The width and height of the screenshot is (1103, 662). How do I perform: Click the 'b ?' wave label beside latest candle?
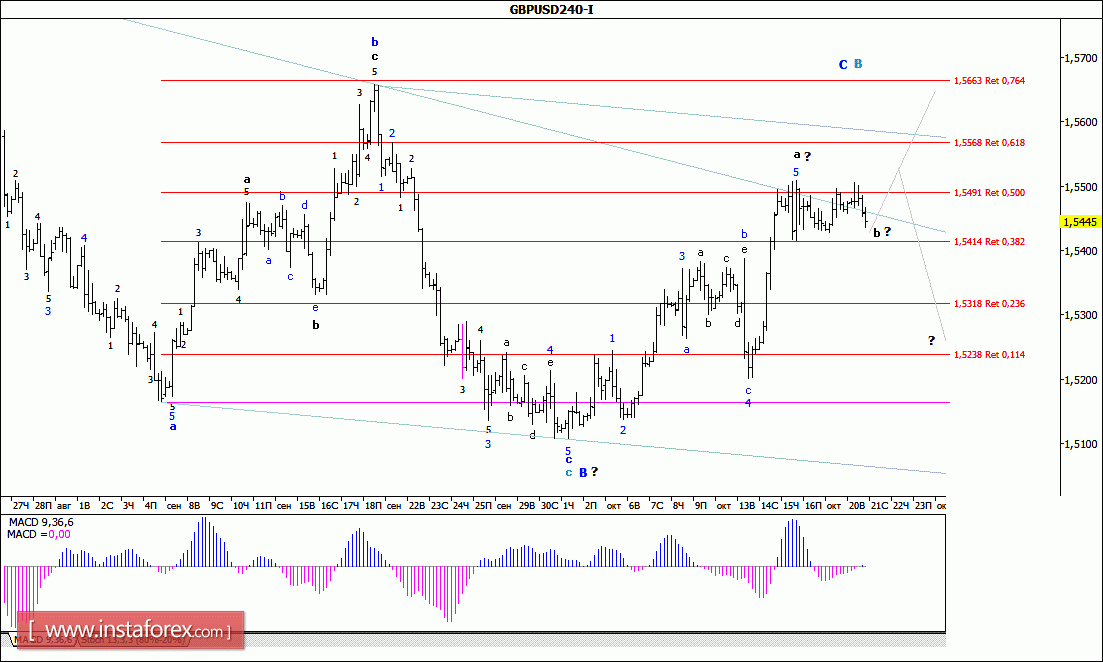882,232
